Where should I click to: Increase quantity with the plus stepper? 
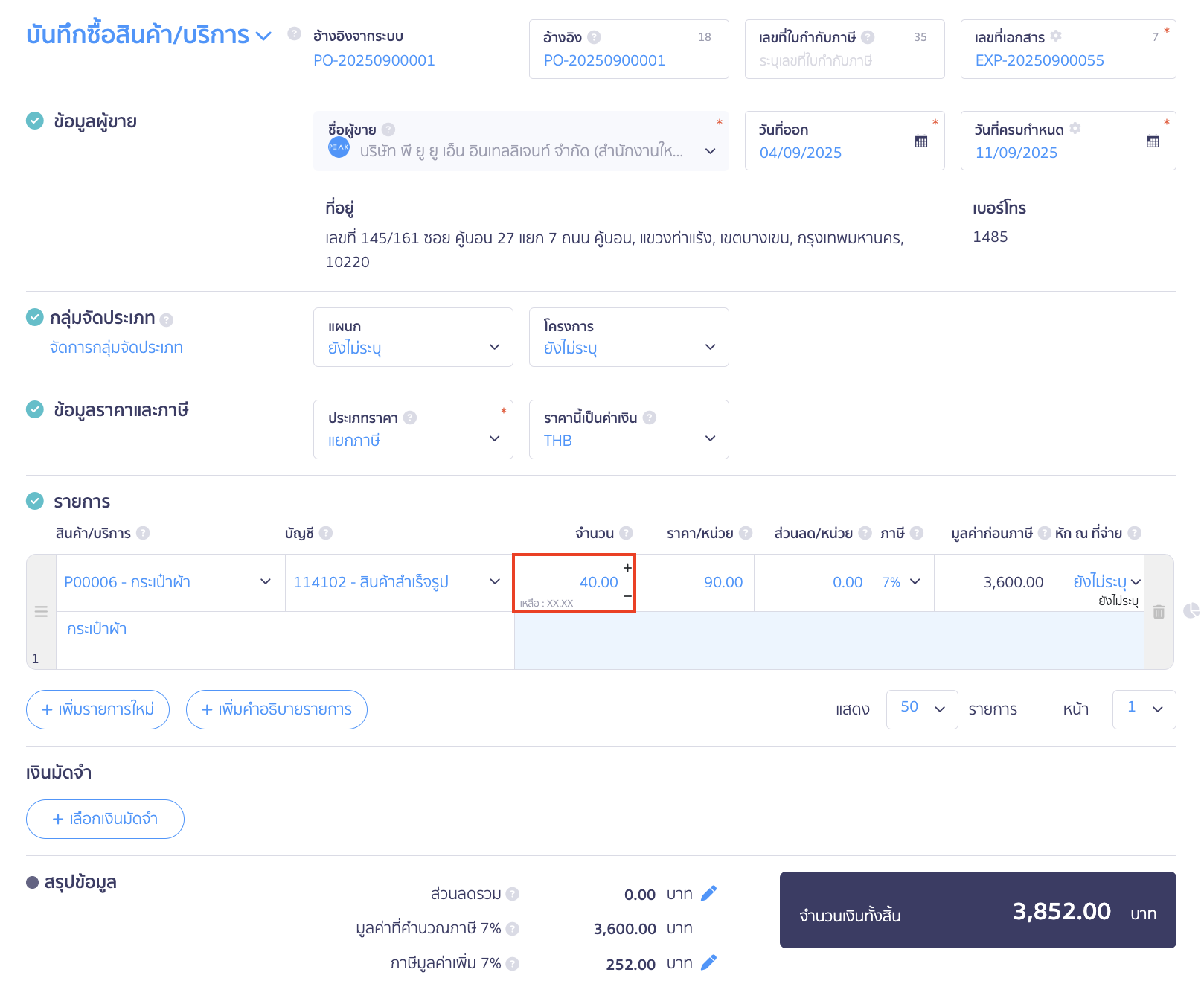click(x=627, y=568)
